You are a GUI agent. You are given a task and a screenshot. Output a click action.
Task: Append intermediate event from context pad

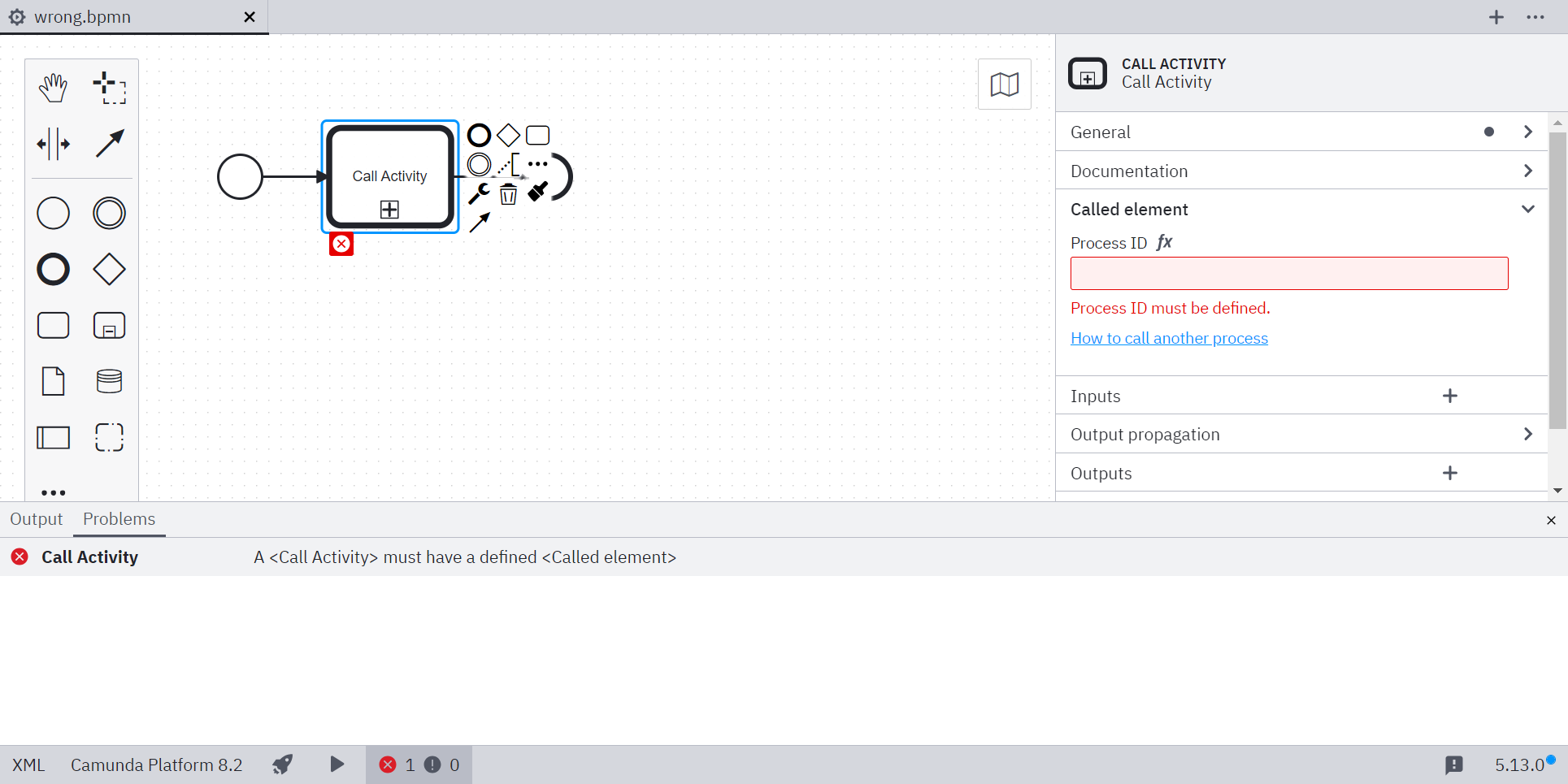click(x=480, y=164)
